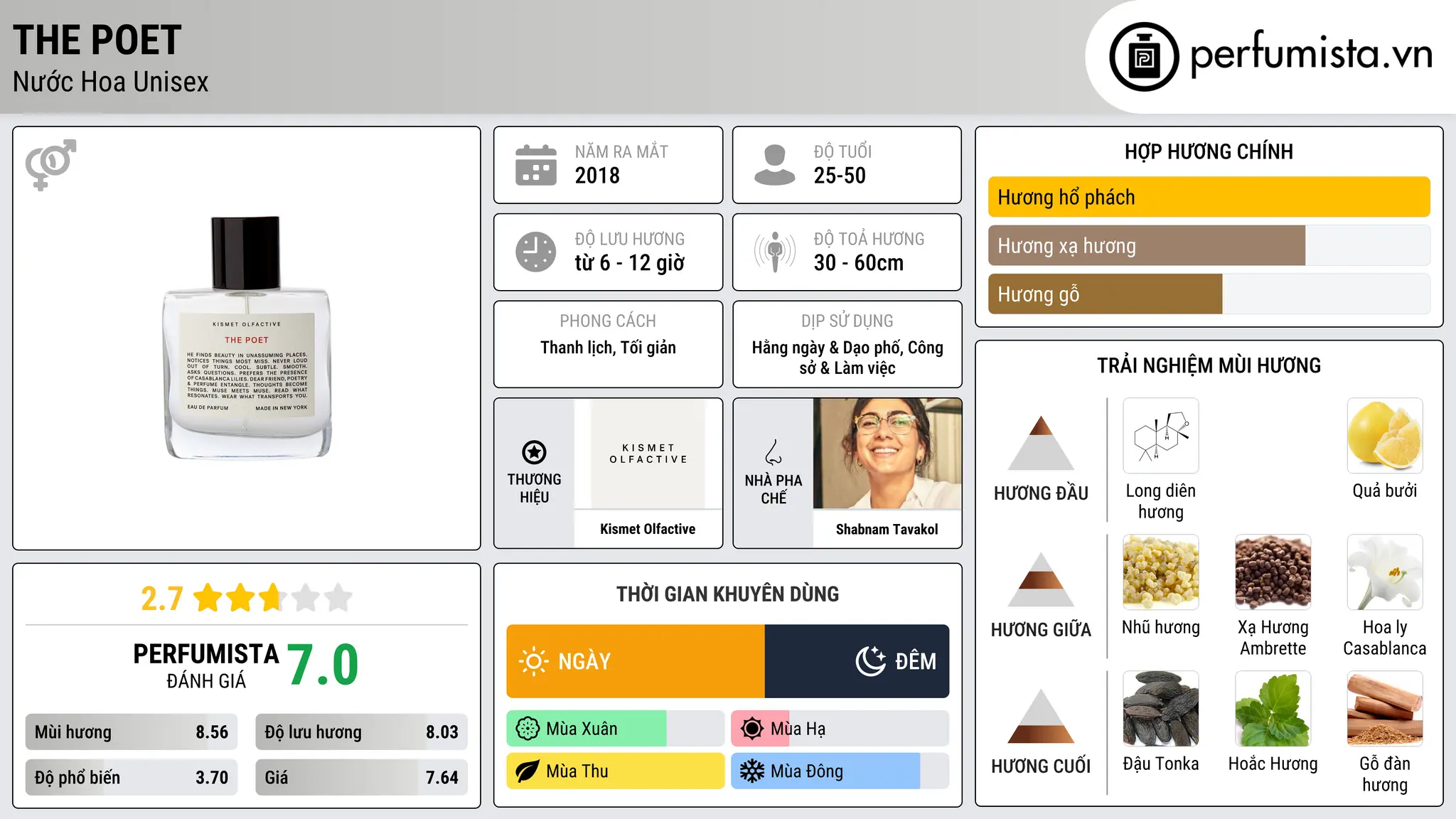Click the Hợp hương chính heading
This screenshot has width=1456, height=819.
1209,151
